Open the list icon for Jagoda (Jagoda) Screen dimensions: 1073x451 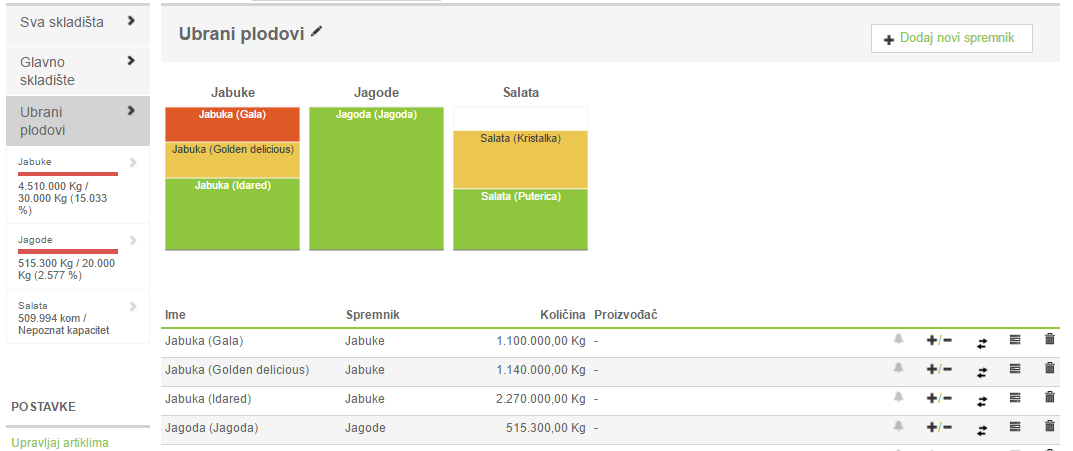(1015, 427)
